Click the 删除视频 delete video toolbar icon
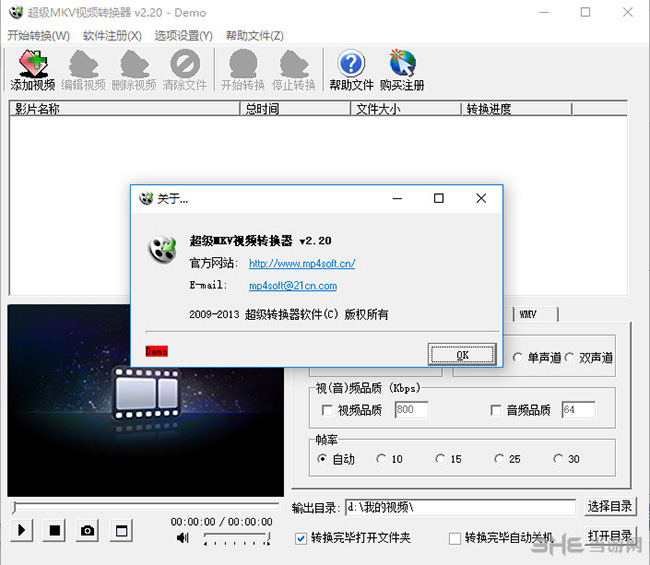Image resolution: width=650 pixels, height=565 pixels. tap(134, 70)
